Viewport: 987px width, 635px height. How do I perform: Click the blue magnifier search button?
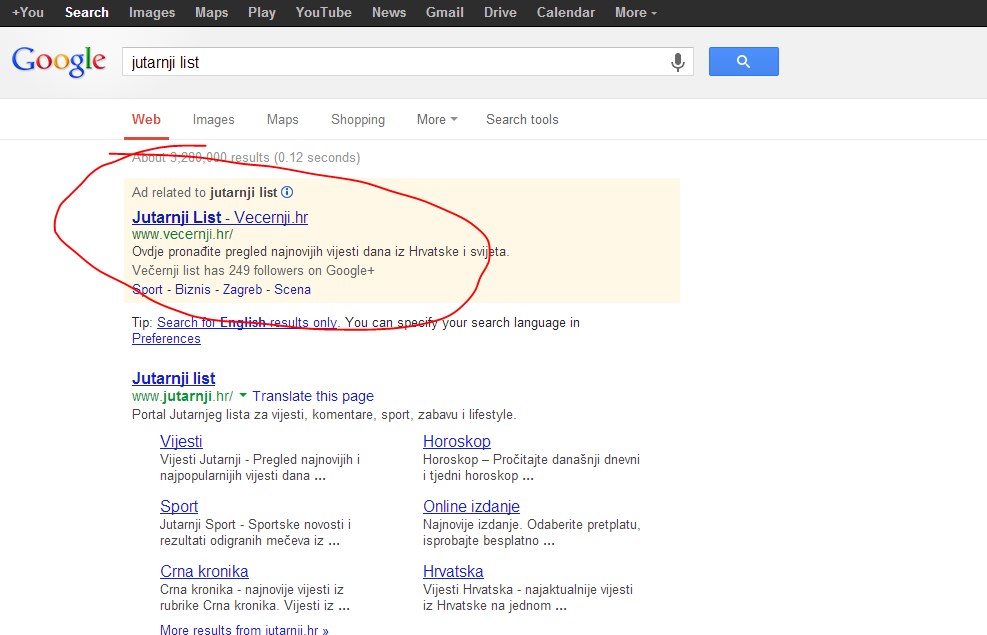pyautogui.click(x=743, y=62)
